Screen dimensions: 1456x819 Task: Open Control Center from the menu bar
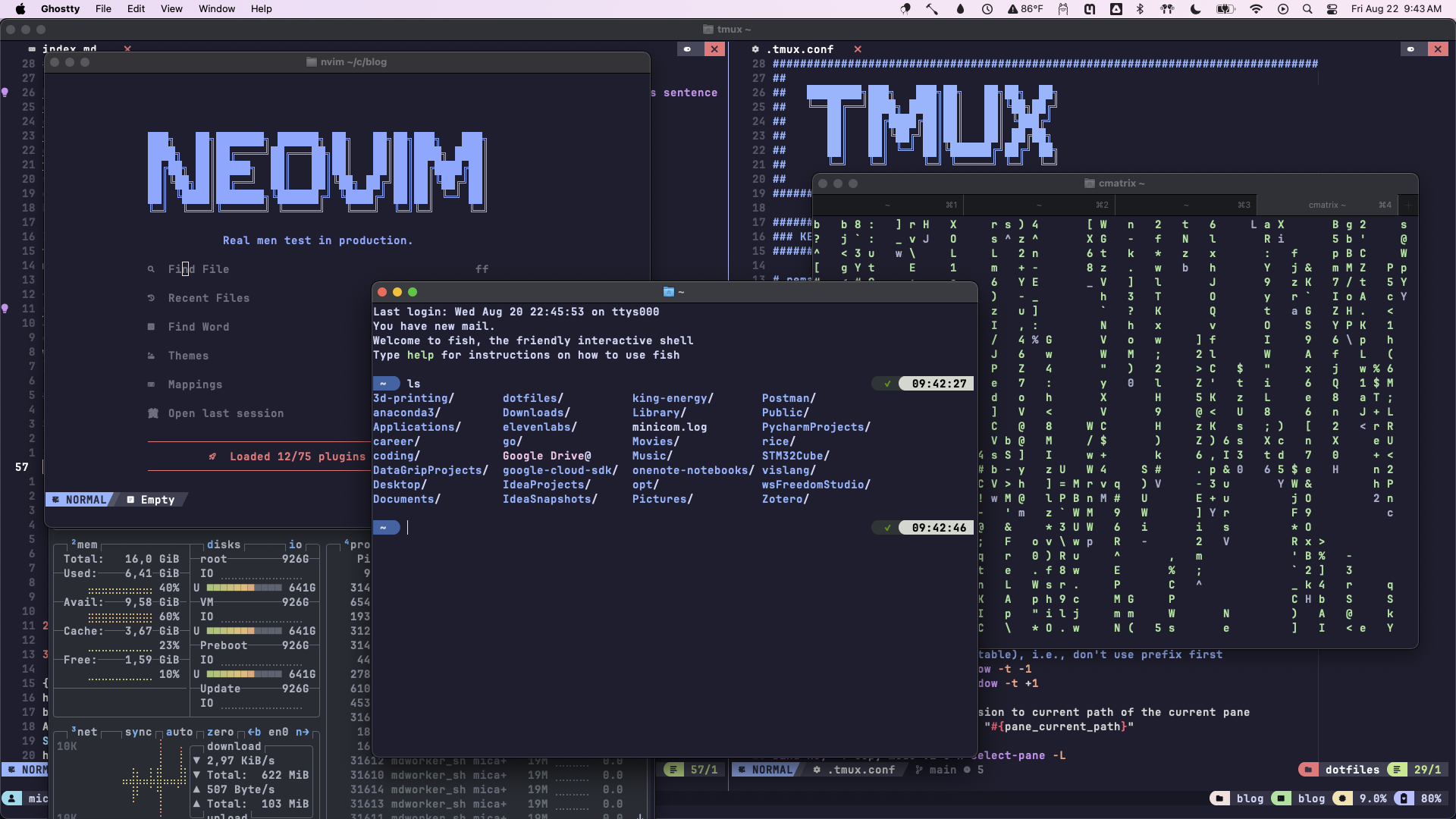pyautogui.click(x=1332, y=8)
